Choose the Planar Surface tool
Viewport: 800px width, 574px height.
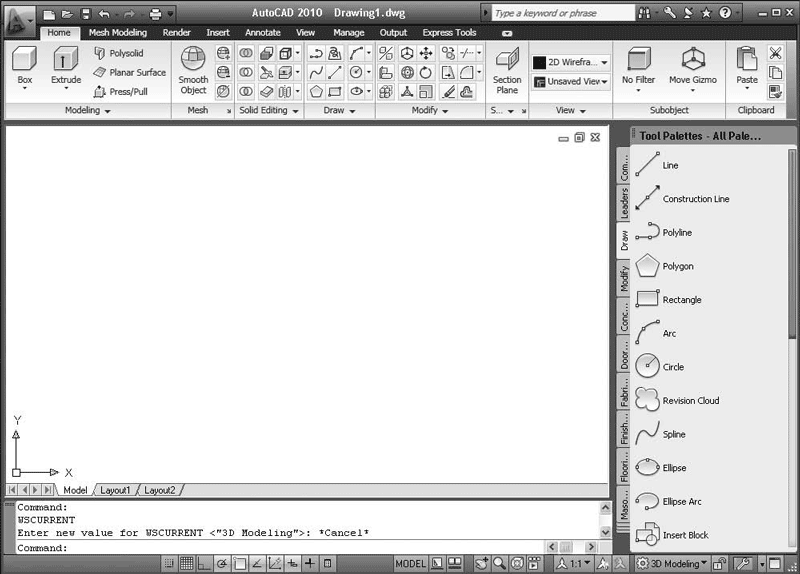tap(130, 72)
